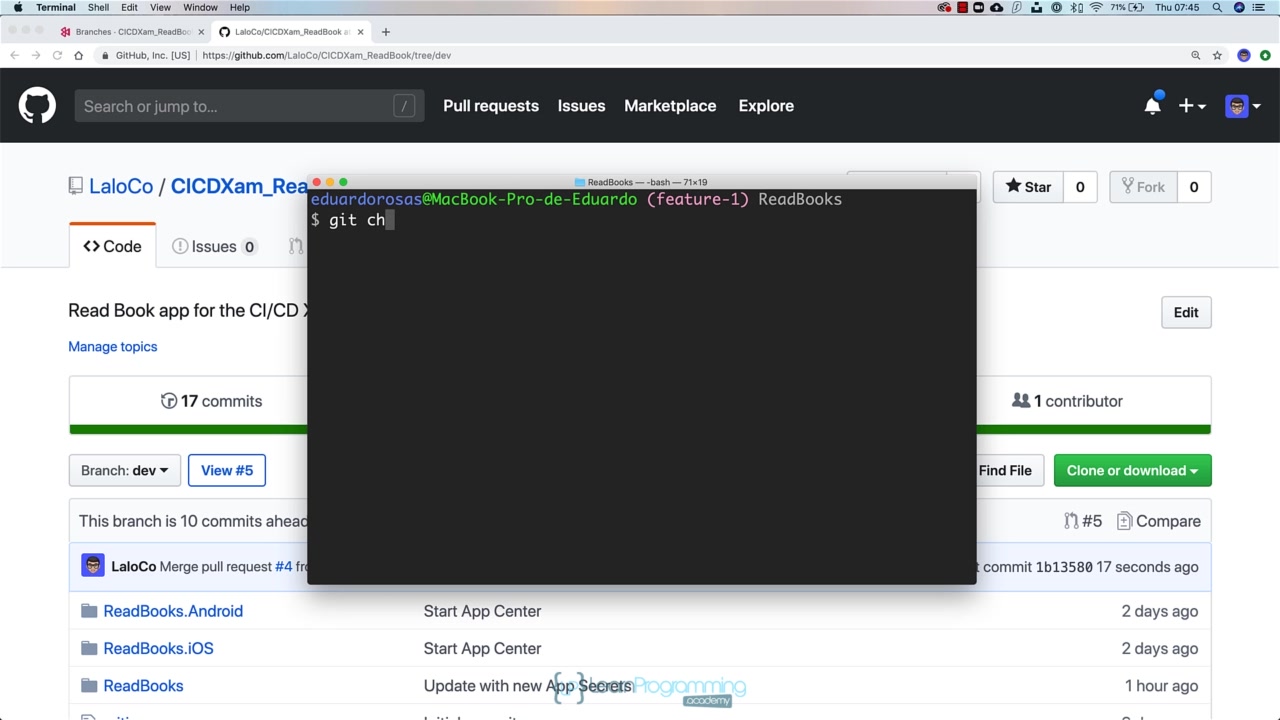
Task: Click the address bar URL
Action: (x=326, y=55)
